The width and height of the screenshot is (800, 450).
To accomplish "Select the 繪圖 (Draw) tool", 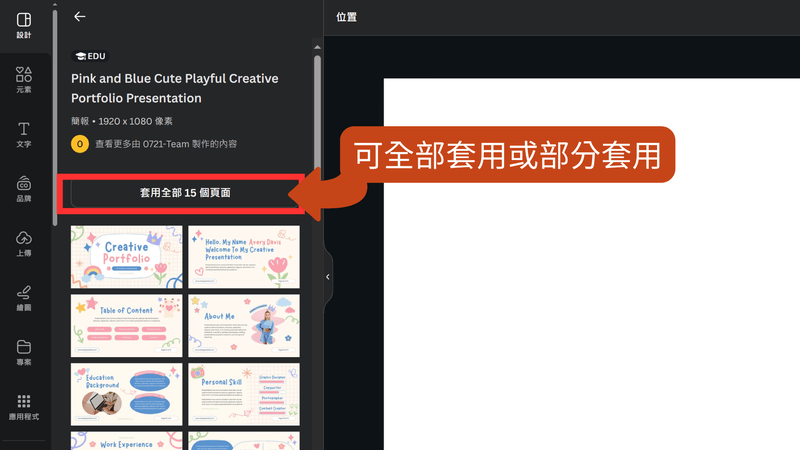I will [24, 297].
